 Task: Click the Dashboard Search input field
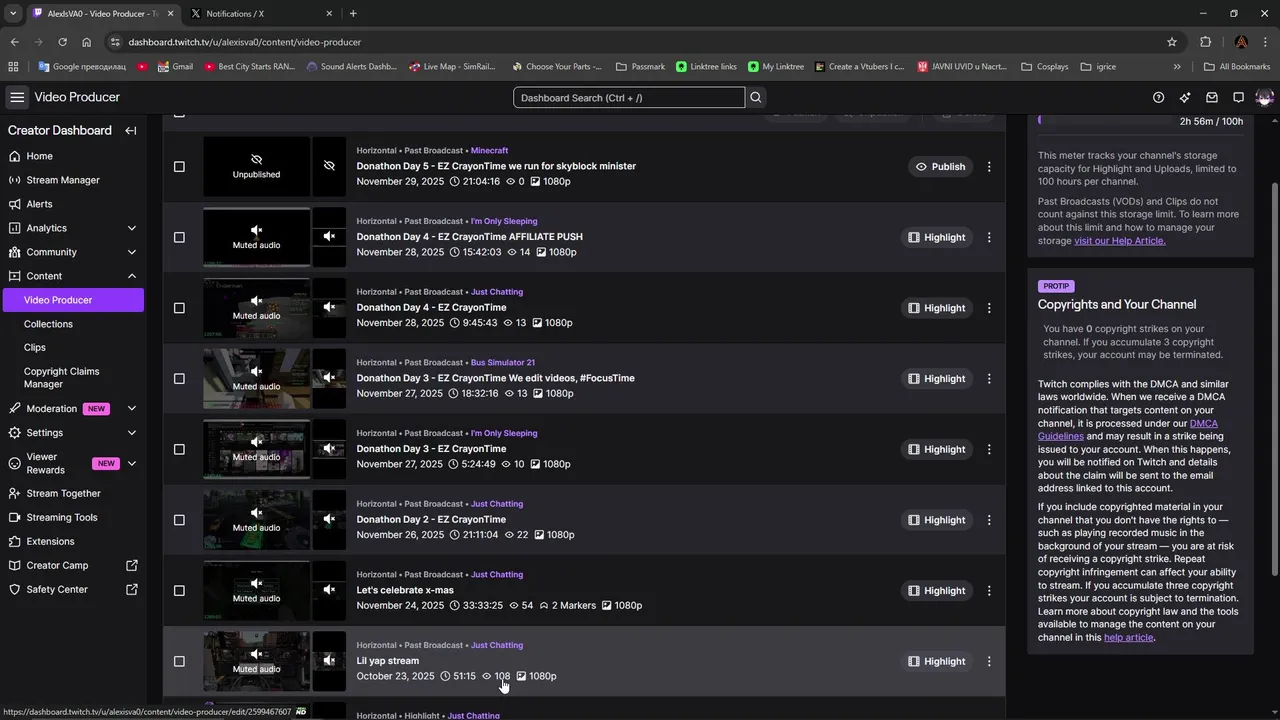pos(629,97)
